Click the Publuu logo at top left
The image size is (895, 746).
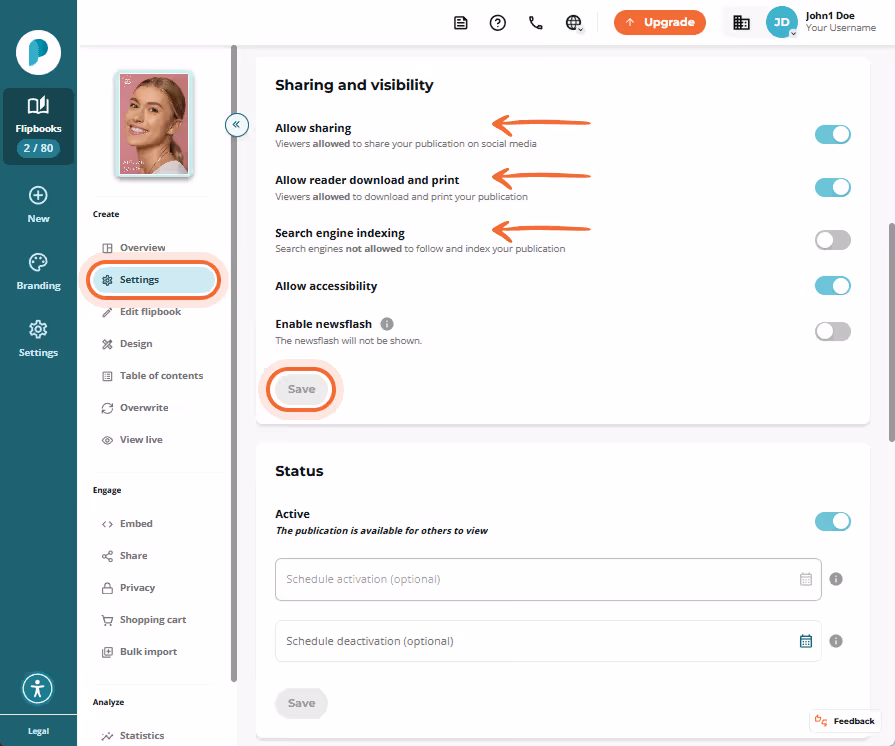pyautogui.click(x=38, y=53)
